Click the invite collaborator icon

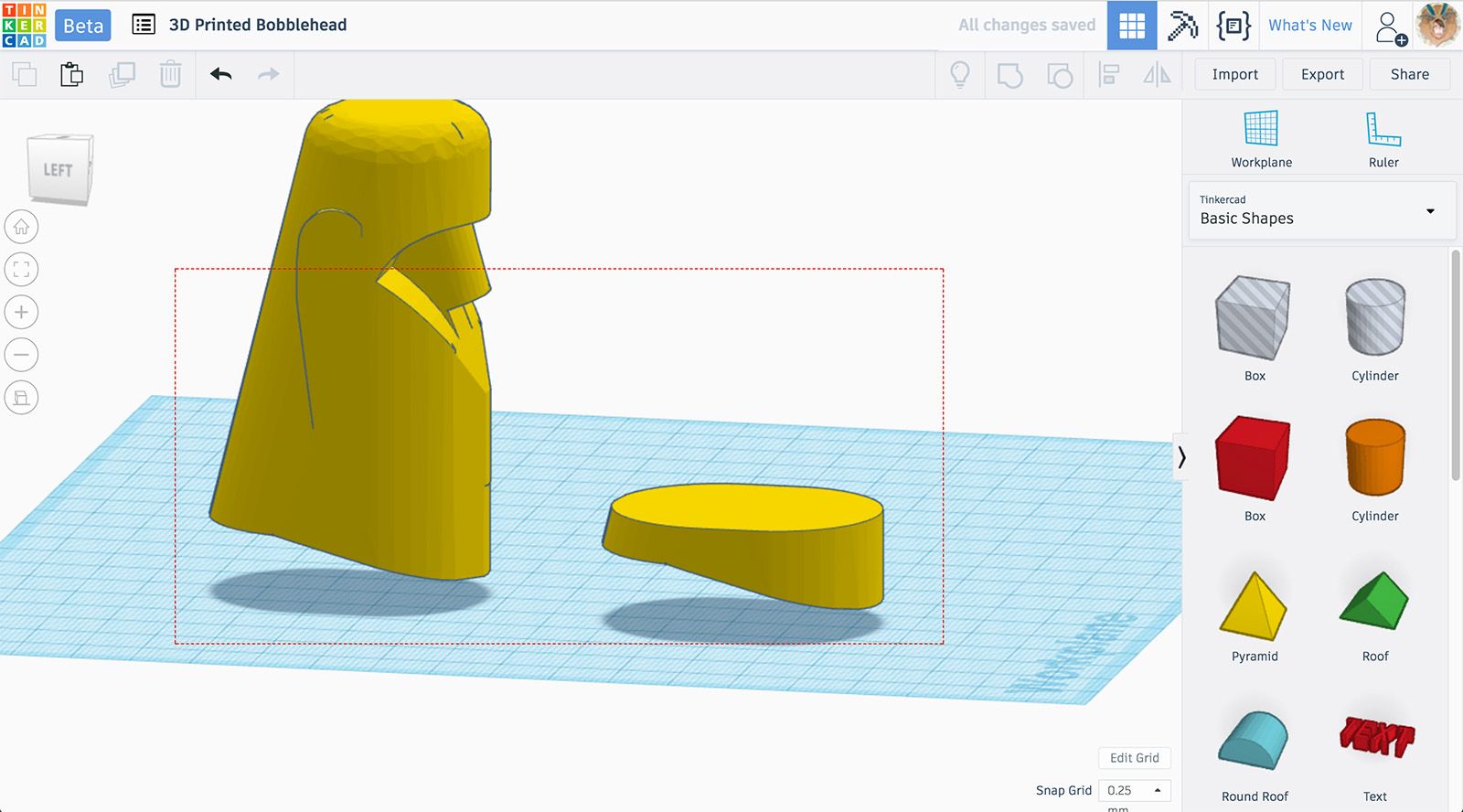(x=1391, y=27)
